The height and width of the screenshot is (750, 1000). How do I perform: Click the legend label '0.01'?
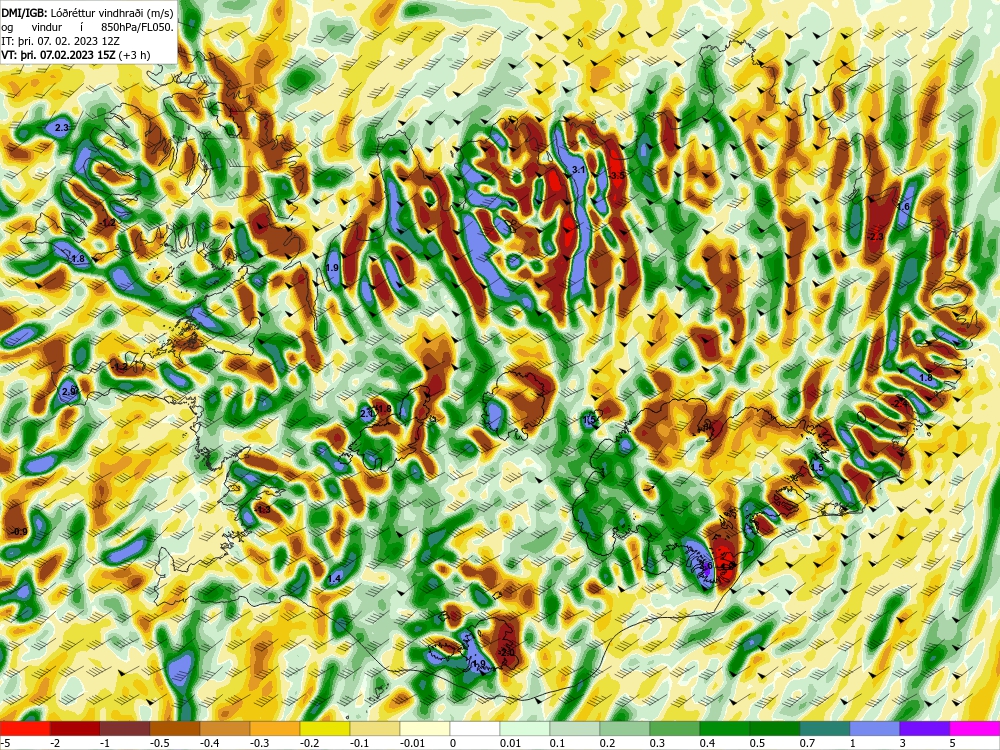(510, 743)
